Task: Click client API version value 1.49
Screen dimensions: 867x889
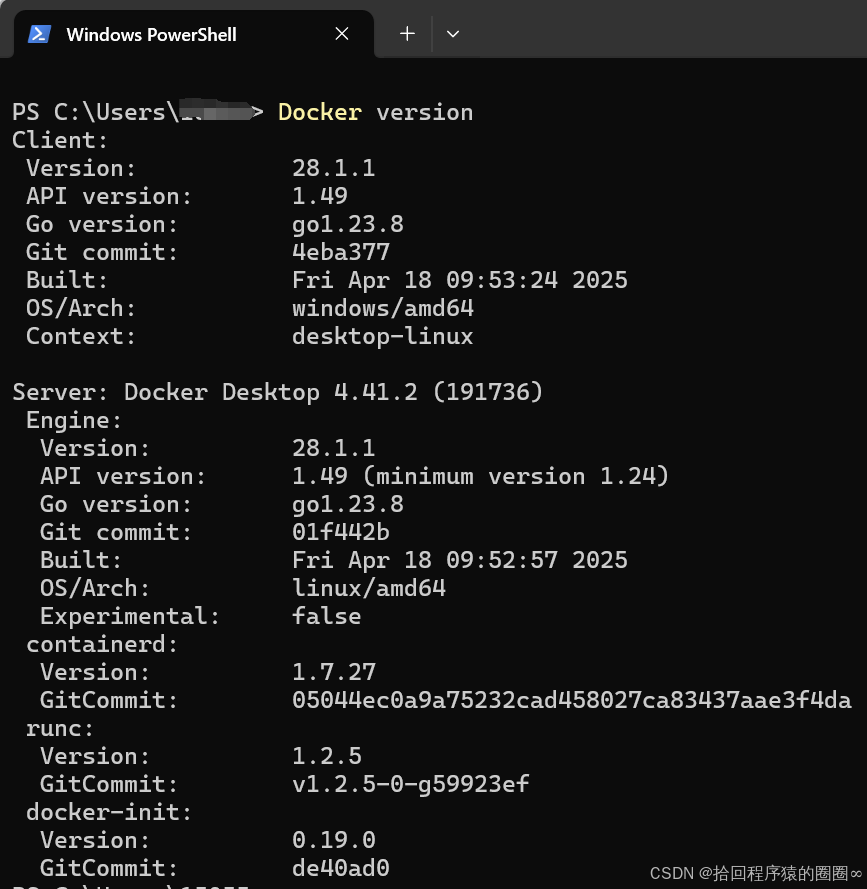Action: [320, 196]
